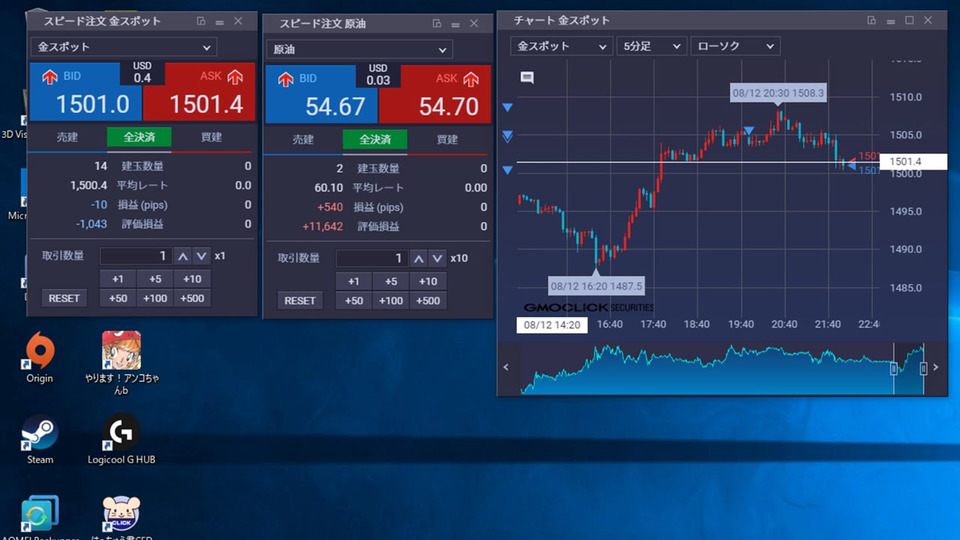Maximize the chart 金スポット window
This screenshot has width=960, height=540.
[909, 20]
